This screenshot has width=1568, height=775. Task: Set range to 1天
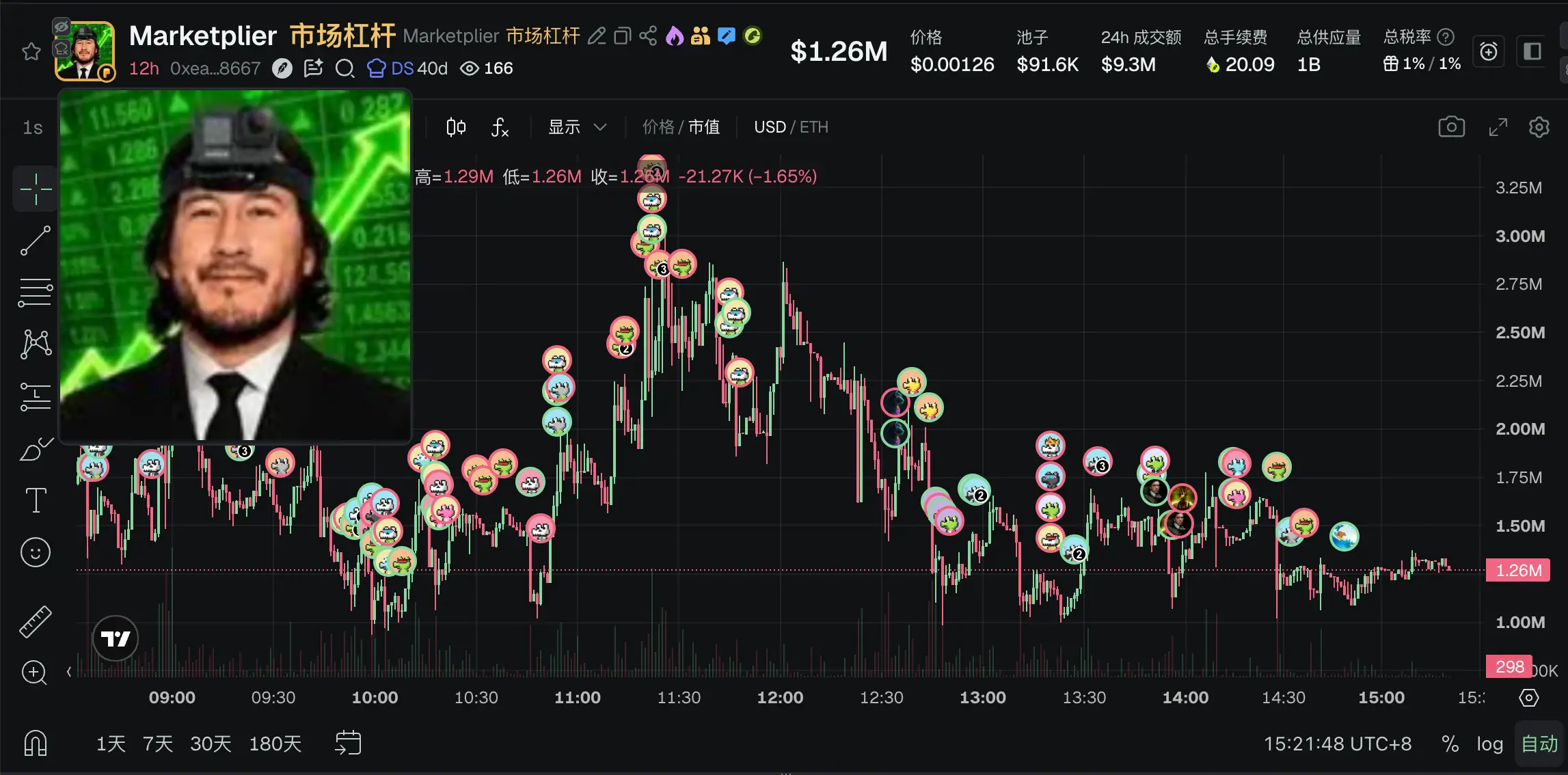(111, 744)
